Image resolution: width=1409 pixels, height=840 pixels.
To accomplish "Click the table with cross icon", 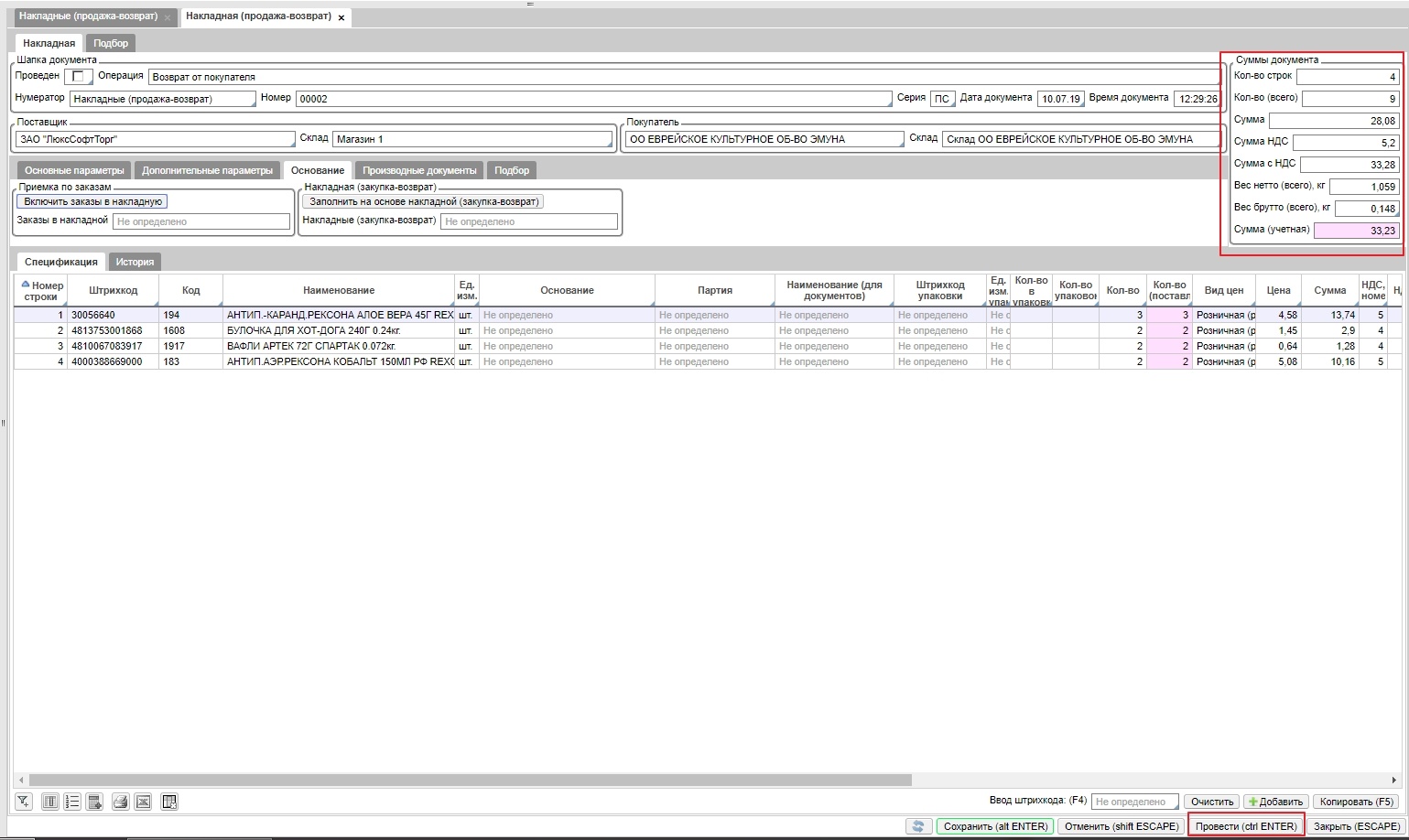I will coord(169,802).
